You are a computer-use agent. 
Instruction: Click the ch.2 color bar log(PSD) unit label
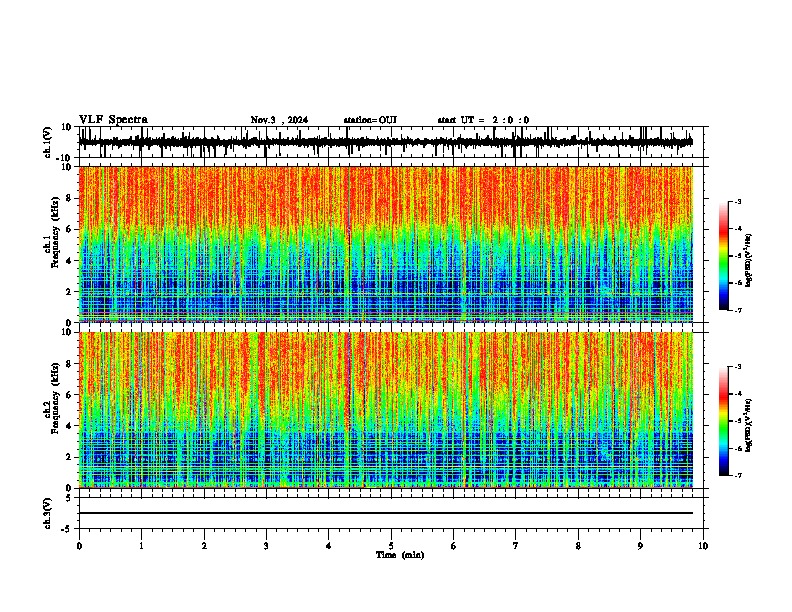point(749,425)
